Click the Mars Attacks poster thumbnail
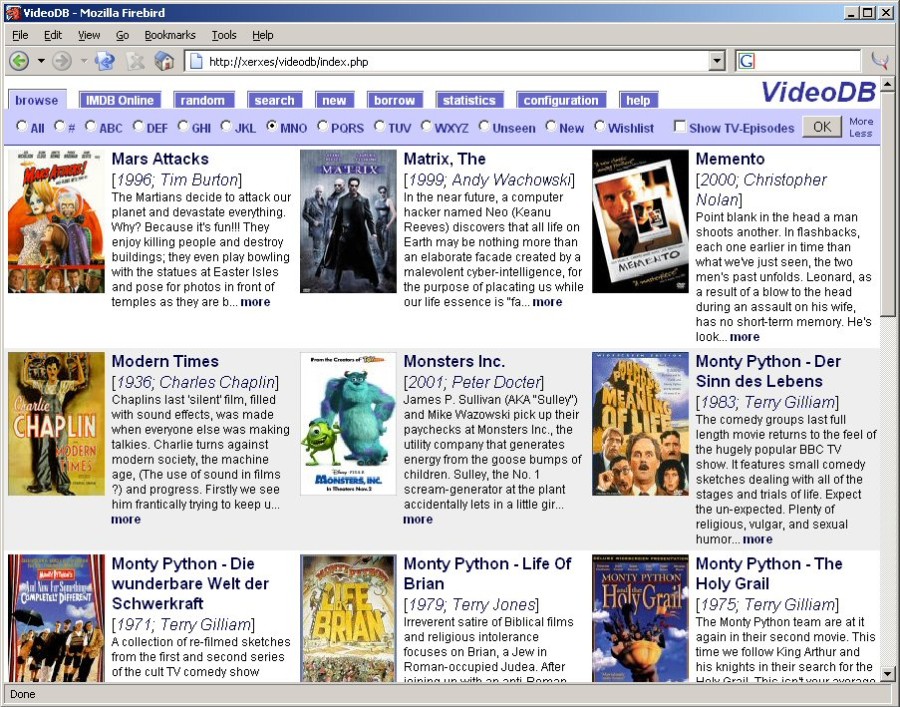Screen dimensions: 900x707 click(56, 222)
